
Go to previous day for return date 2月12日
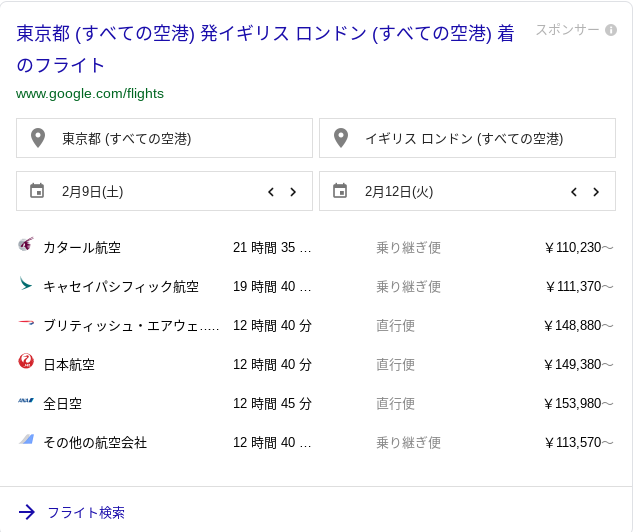[x=574, y=192]
